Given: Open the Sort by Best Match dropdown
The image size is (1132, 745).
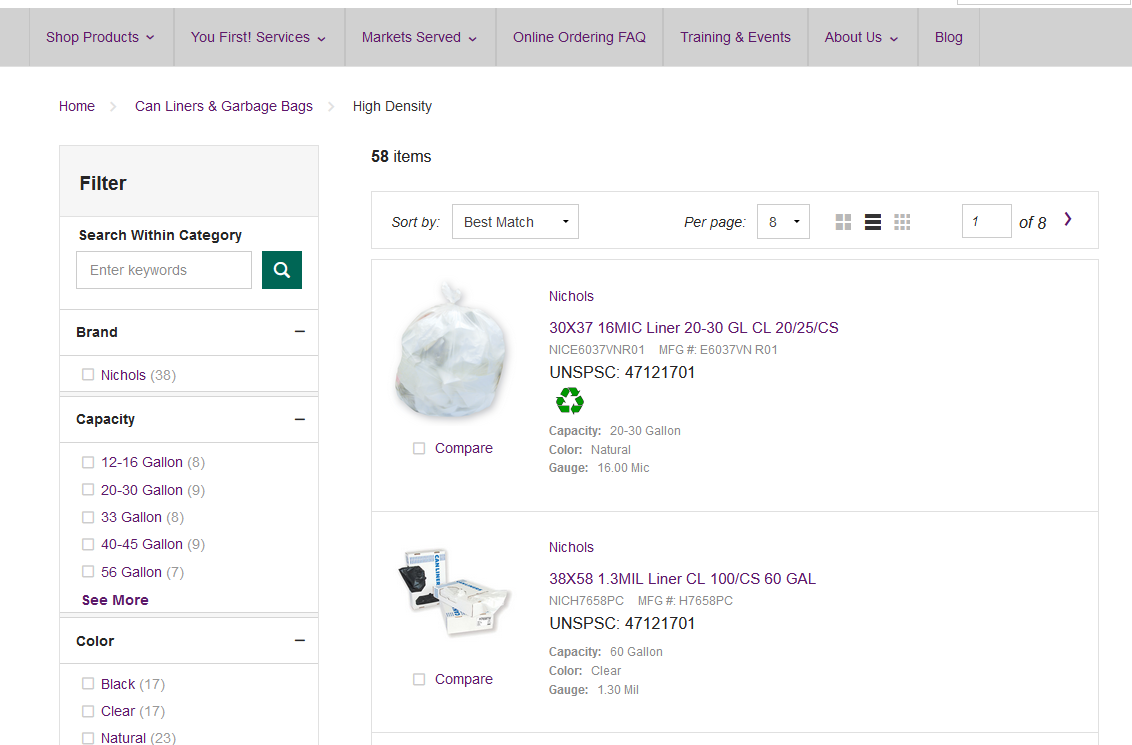Looking at the screenshot, I should (515, 222).
